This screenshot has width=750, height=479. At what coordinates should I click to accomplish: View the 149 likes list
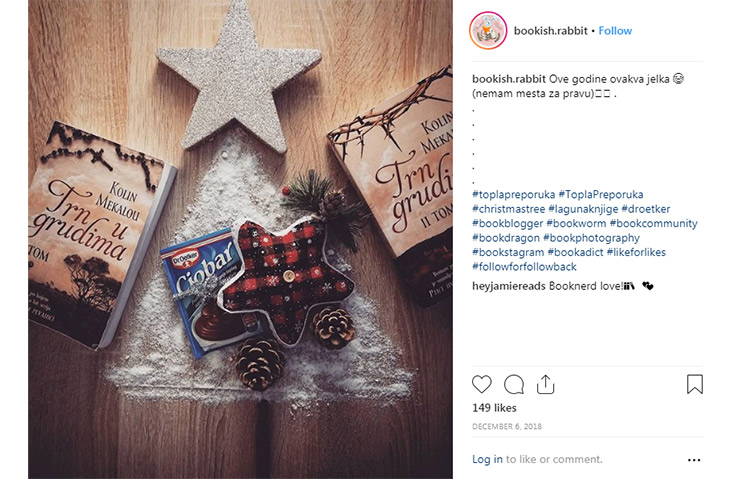click(494, 408)
